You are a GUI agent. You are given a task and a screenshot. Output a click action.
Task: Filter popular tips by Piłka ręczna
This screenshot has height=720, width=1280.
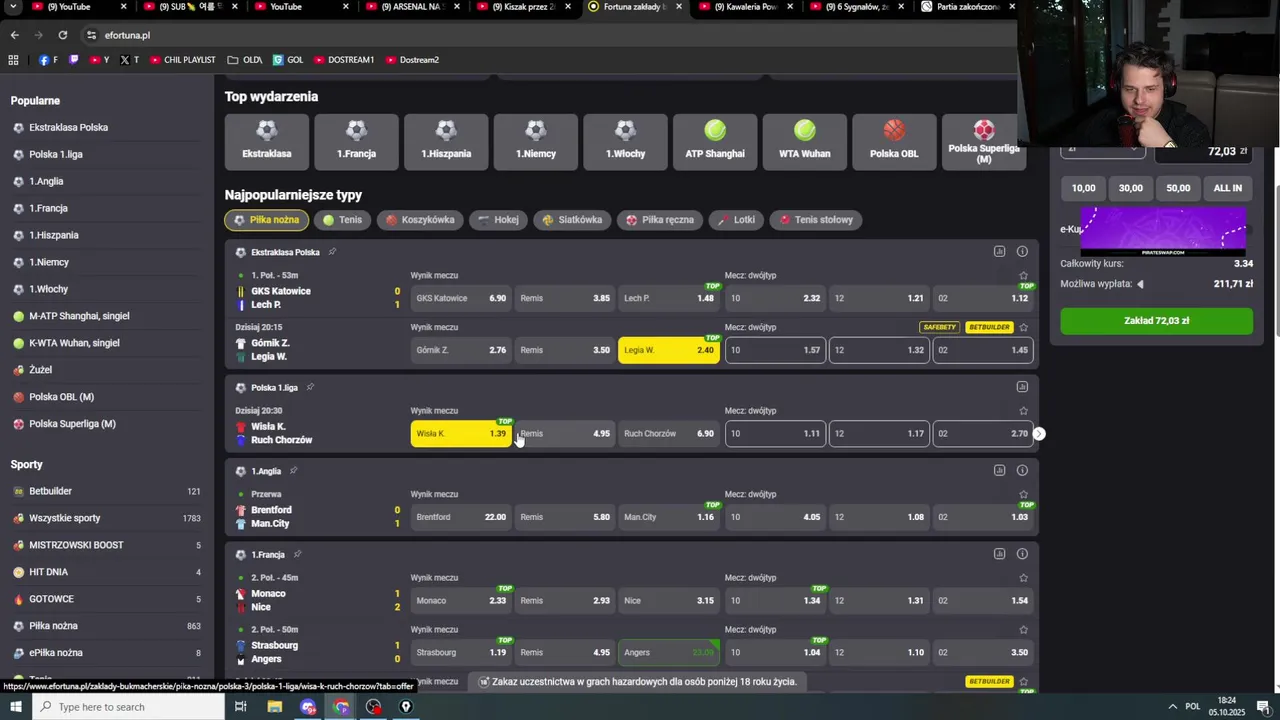[660, 220]
